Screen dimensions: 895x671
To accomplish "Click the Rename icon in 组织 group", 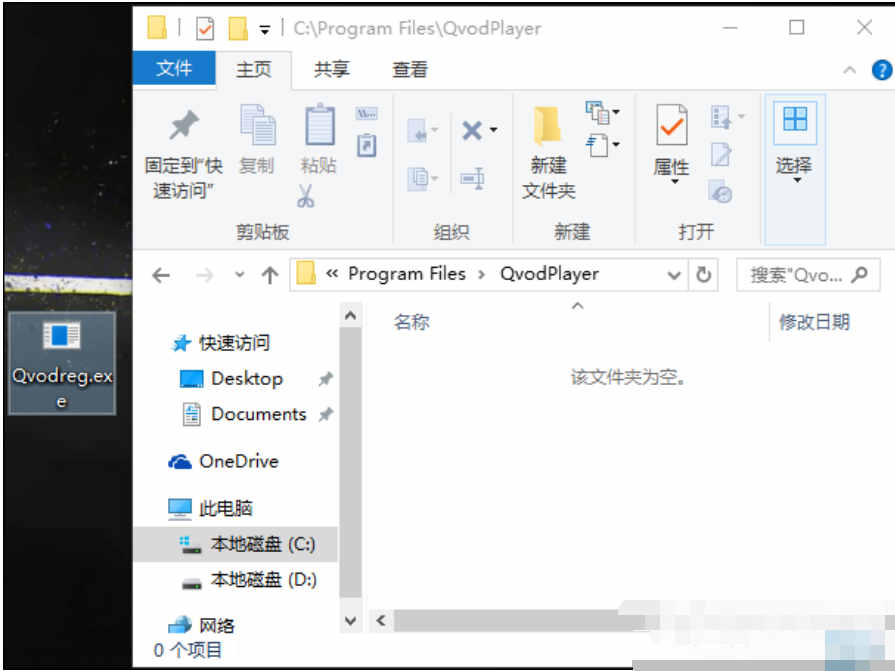I will click(473, 179).
